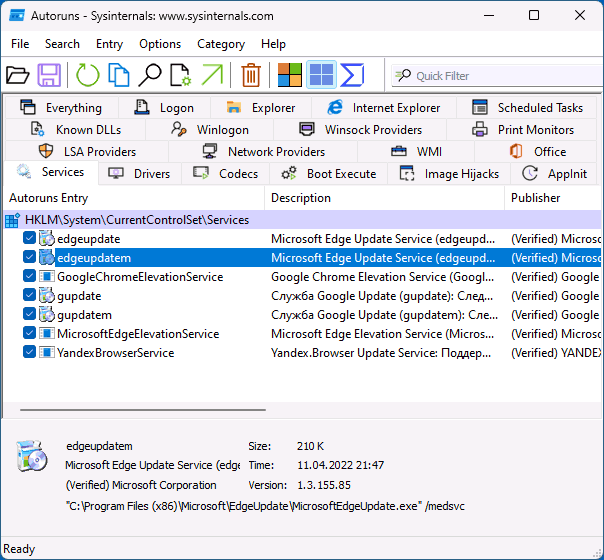
Task: Toggle the gupdatem service checkbox
Action: click(x=29, y=314)
